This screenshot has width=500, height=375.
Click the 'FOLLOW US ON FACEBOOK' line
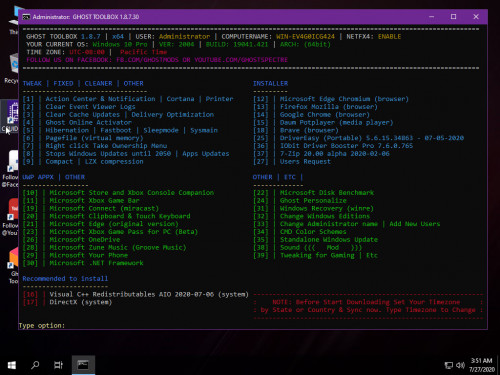157,60
